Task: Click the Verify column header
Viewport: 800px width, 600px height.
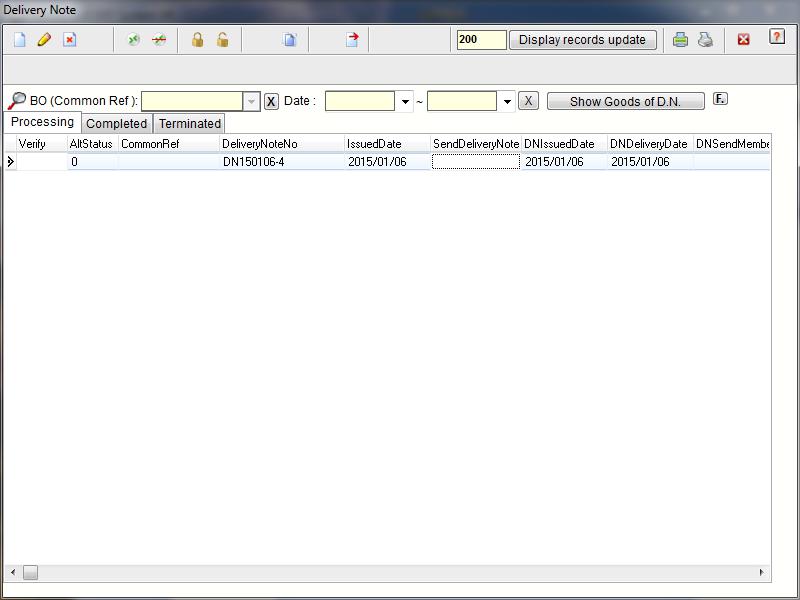Action: (x=42, y=144)
